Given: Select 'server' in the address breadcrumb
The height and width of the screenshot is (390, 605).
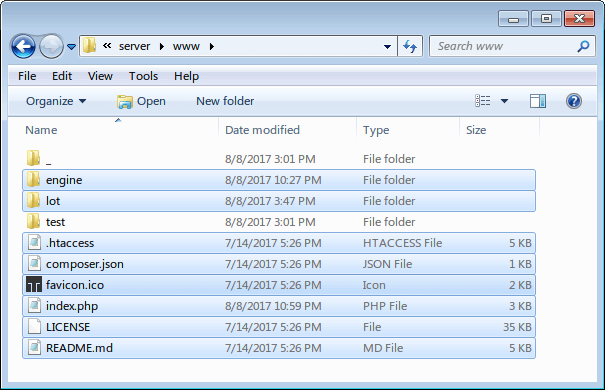Looking at the screenshot, I should click(134, 46).
